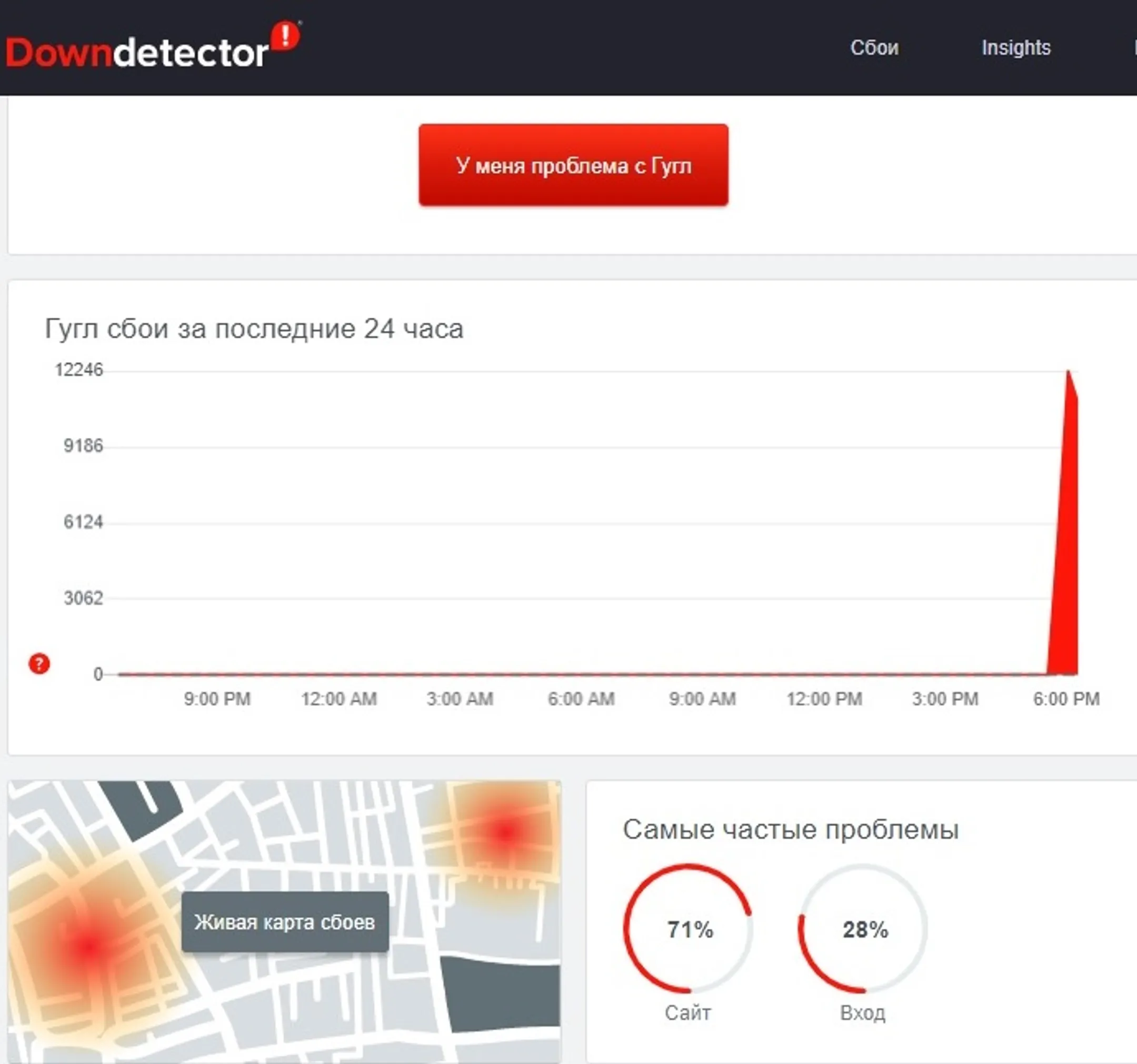Click the red question mark chart help icon
The image size is (1137, 1064).
pos(39,664)
